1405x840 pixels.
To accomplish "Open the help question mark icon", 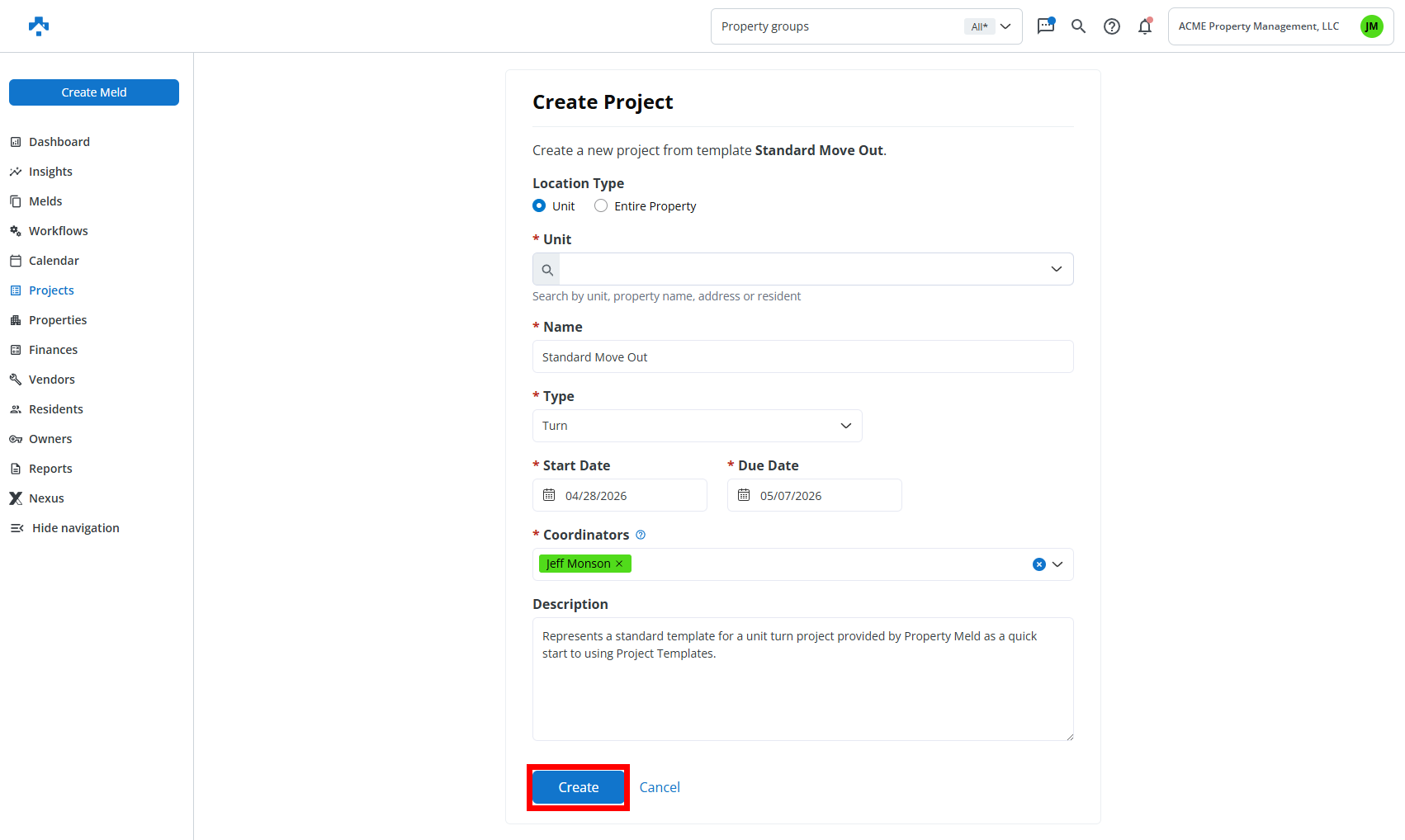I will coord(1112,26).
